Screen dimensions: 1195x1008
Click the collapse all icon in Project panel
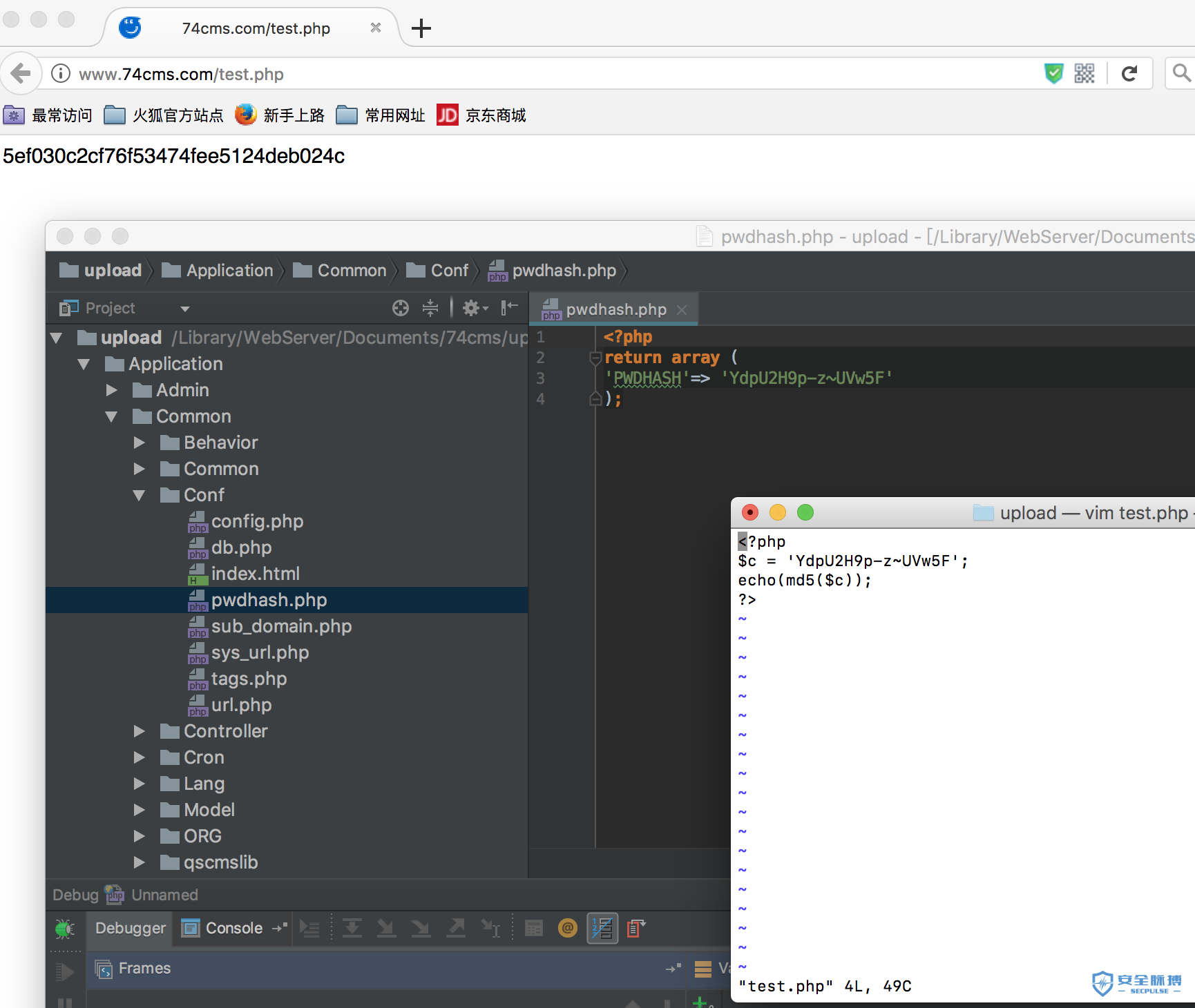(x=430, y=308)
